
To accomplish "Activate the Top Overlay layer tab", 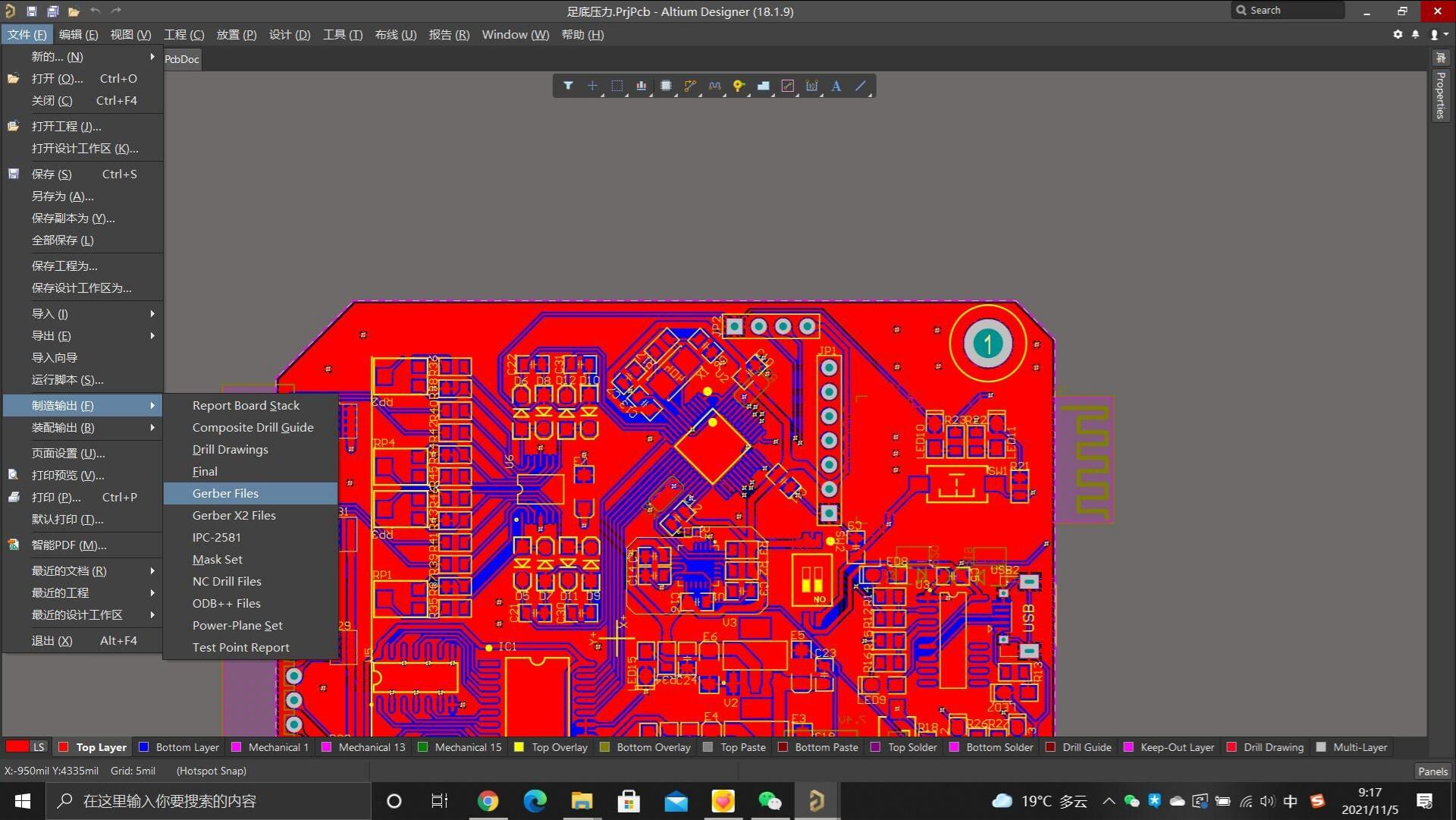I will pos(559,747).
